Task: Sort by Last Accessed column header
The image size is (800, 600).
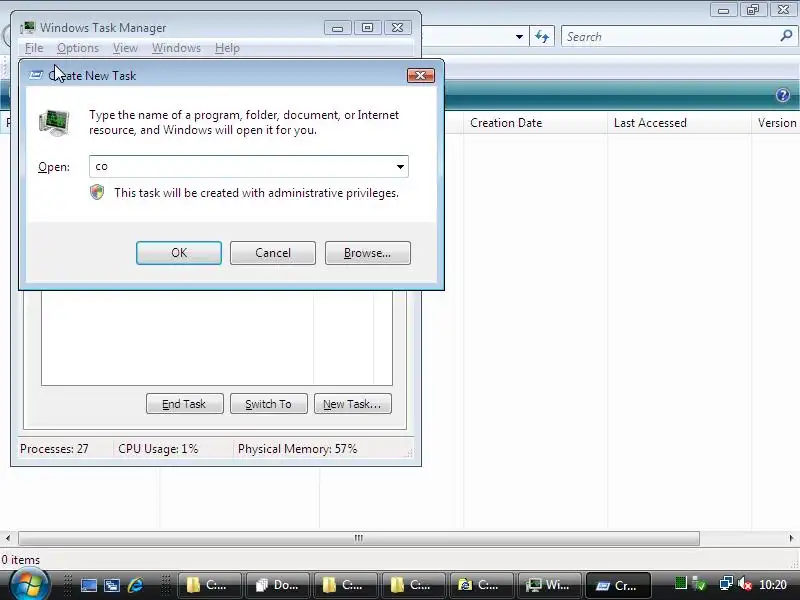Action: (x=679, y=123)
